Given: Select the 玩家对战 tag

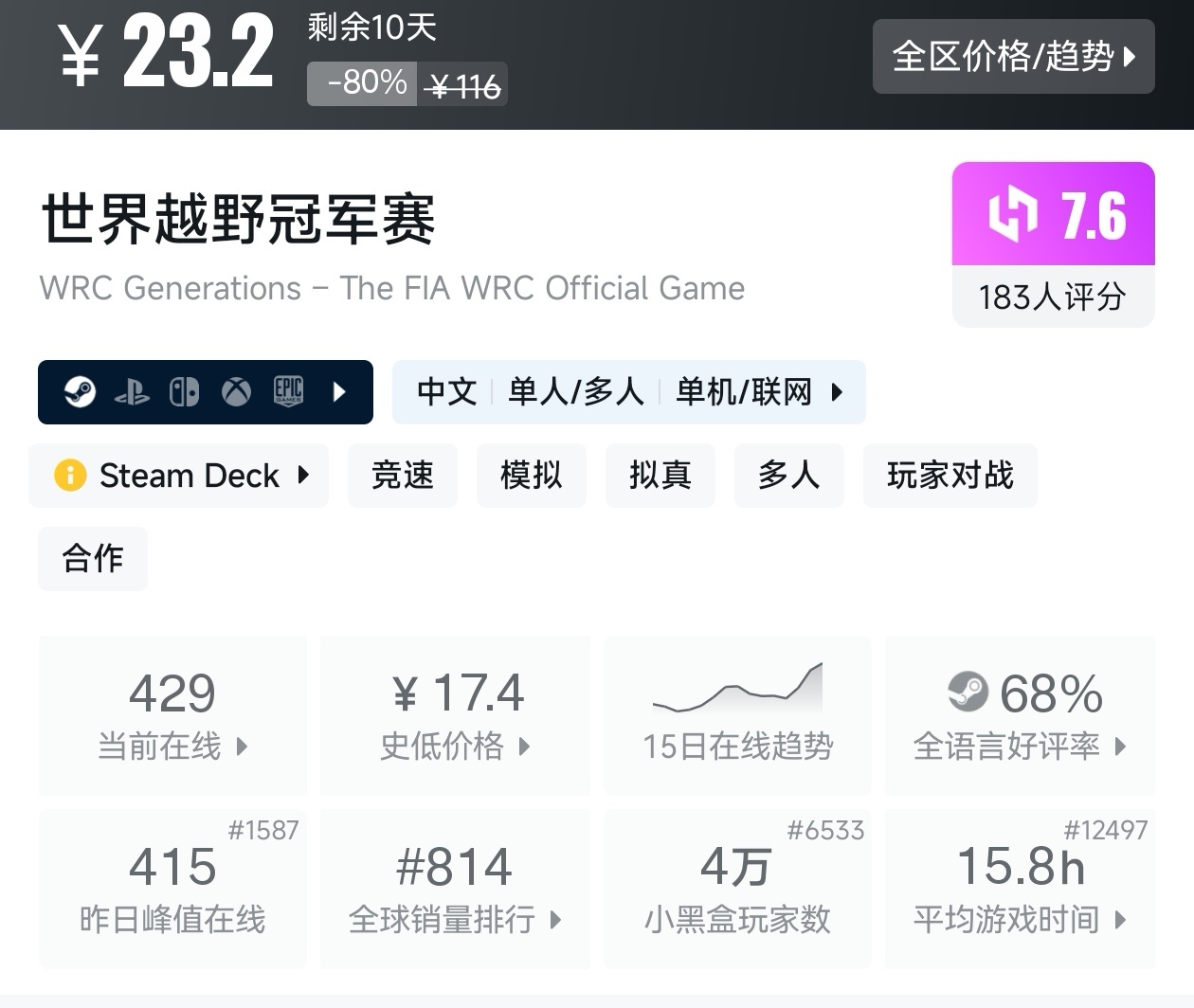Looking at the screenshot, I should click(950, 475).
